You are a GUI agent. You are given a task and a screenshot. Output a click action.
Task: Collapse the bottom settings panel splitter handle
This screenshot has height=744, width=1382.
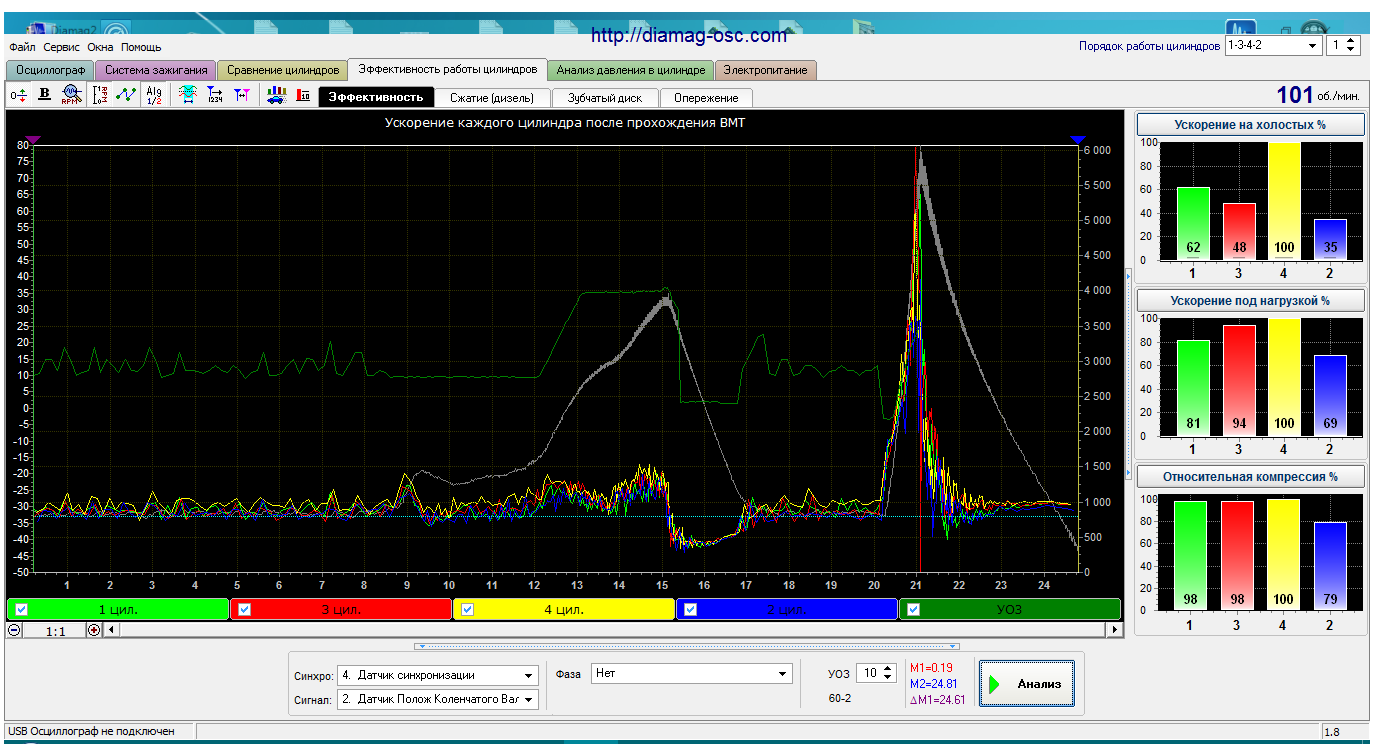pos(686,646)
